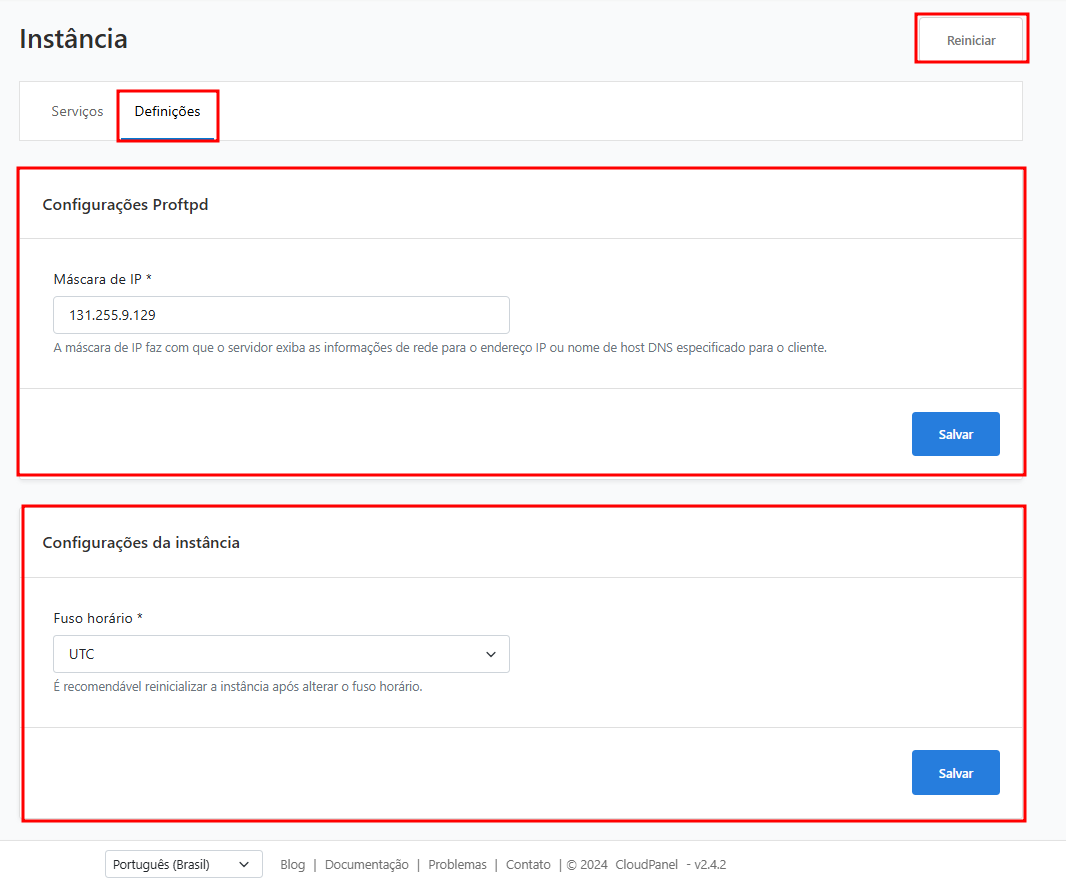Open the Fuso horário UTC dropdown
Image resolution: width=1066 pixels, height=885 pixels.
tap(281, 654)
